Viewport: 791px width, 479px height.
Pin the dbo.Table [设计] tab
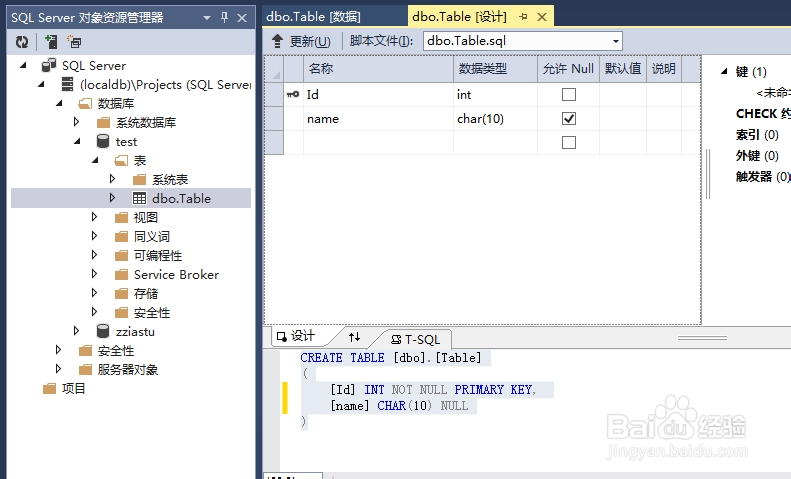[x=524, y=17]
